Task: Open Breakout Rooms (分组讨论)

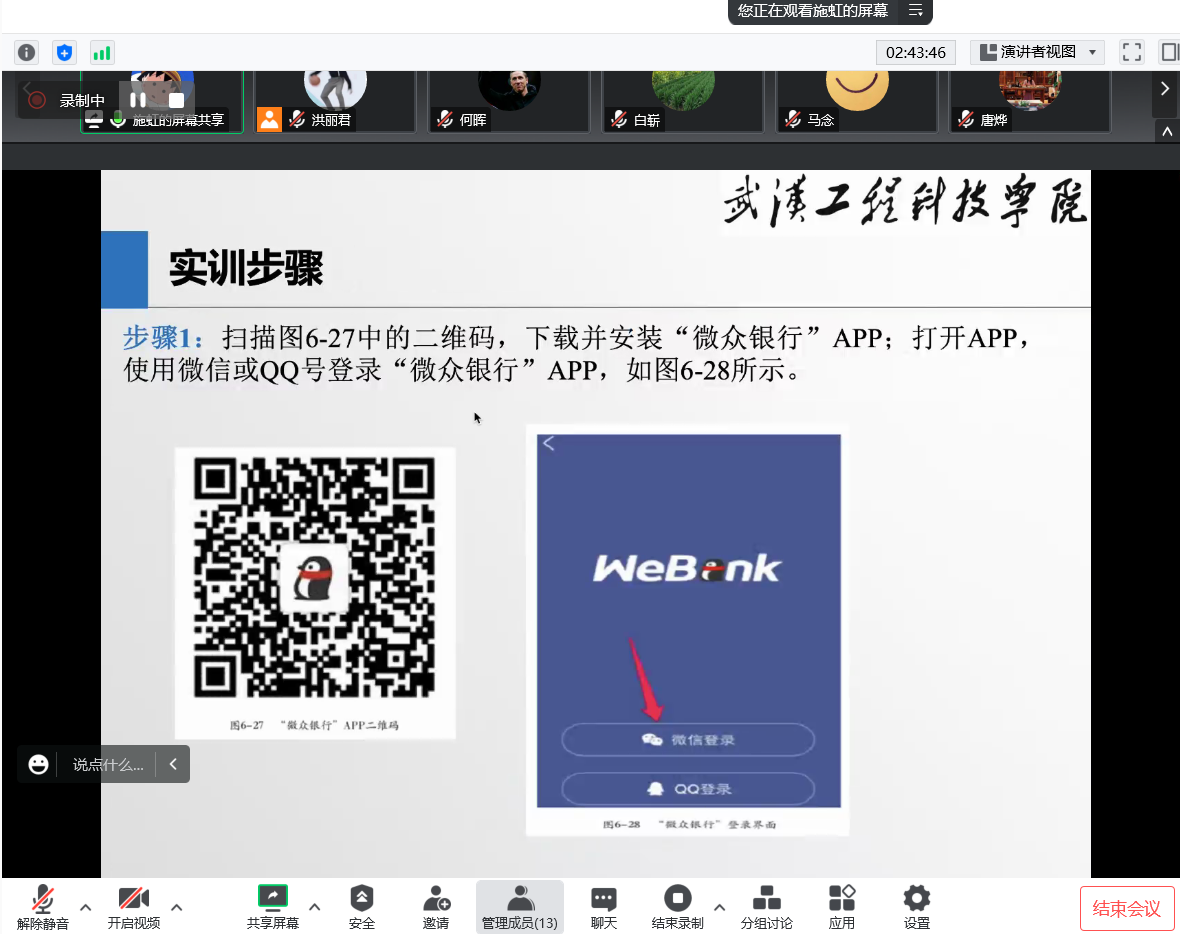Action: [766, 906]
